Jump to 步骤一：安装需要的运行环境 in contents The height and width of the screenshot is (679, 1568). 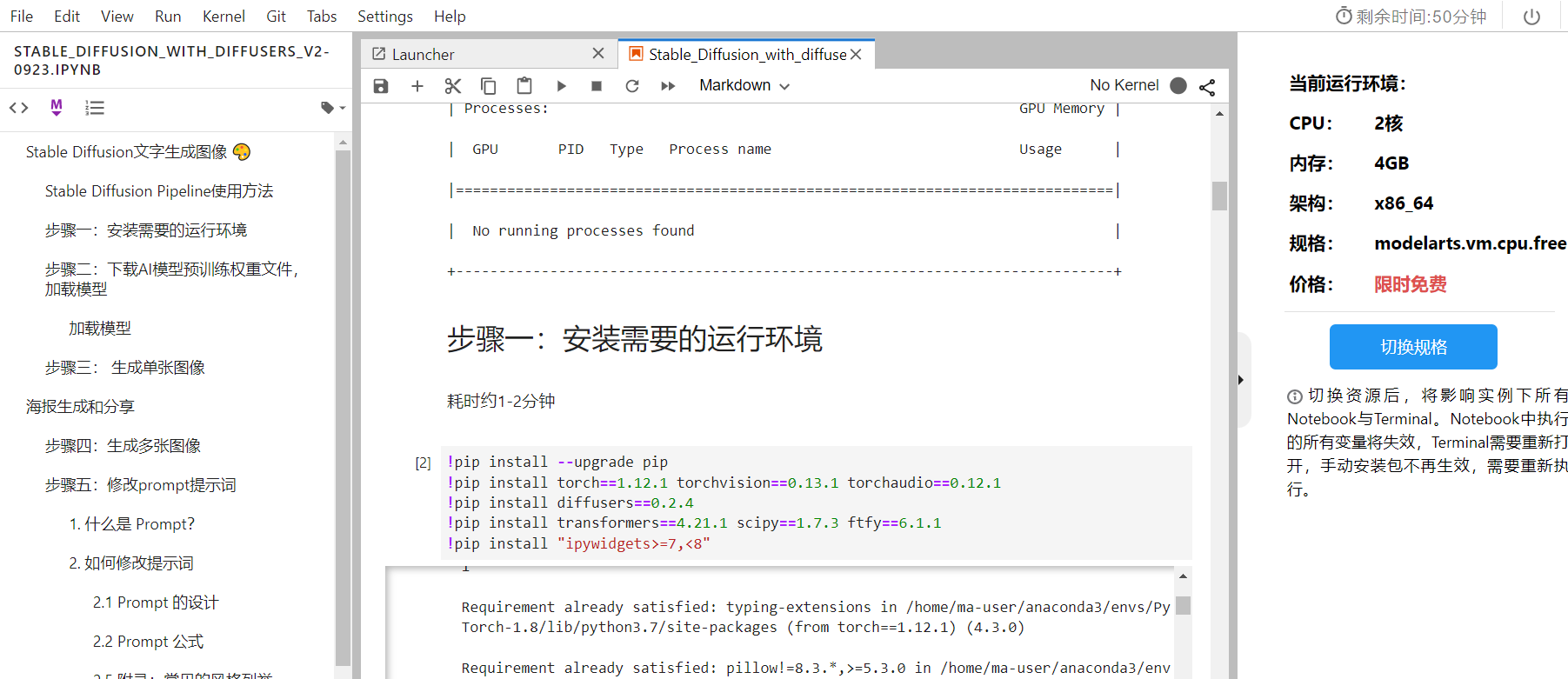click(146, 230)
